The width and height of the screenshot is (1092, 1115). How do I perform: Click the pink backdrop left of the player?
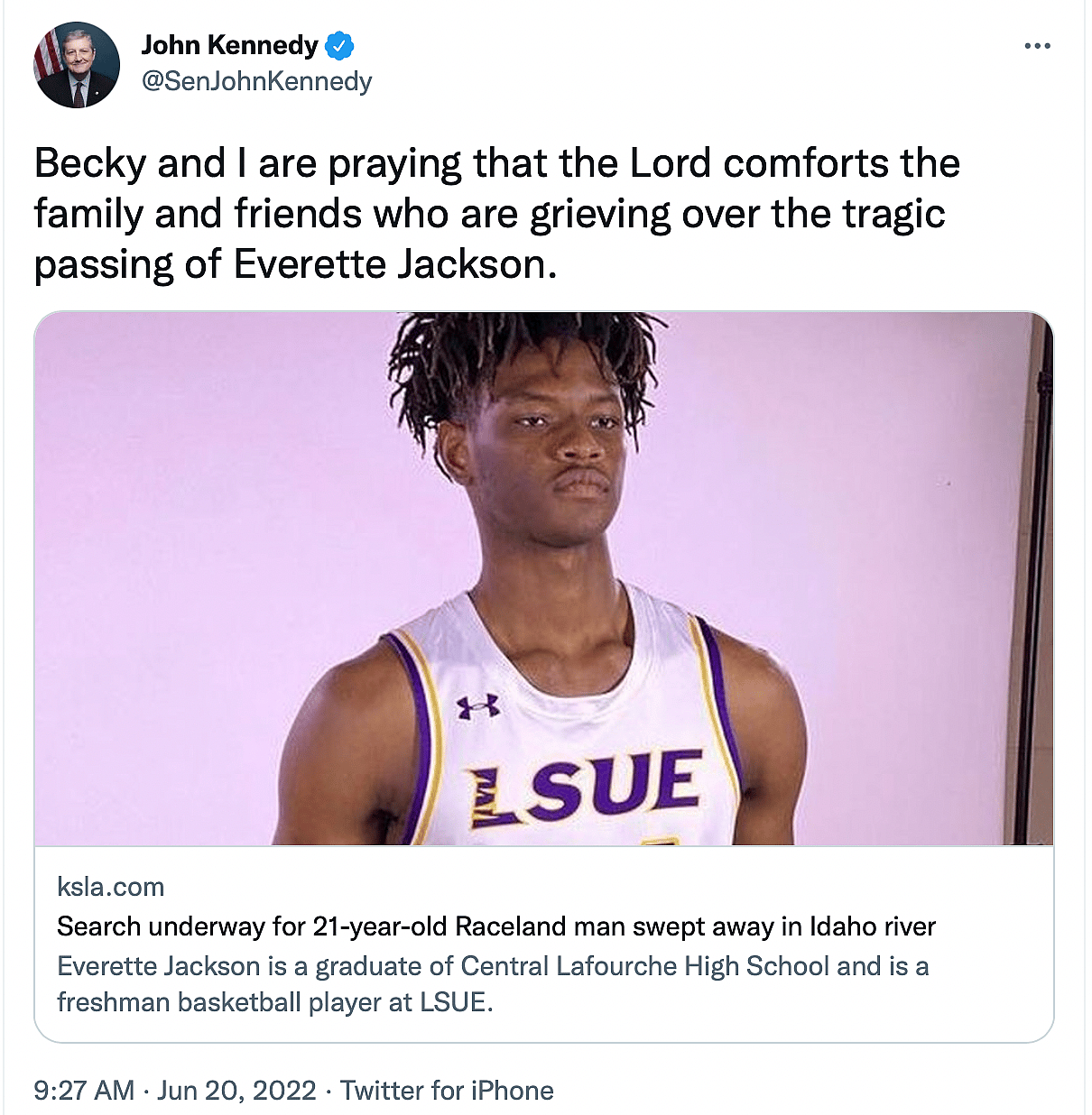click(x=199, y=541)
